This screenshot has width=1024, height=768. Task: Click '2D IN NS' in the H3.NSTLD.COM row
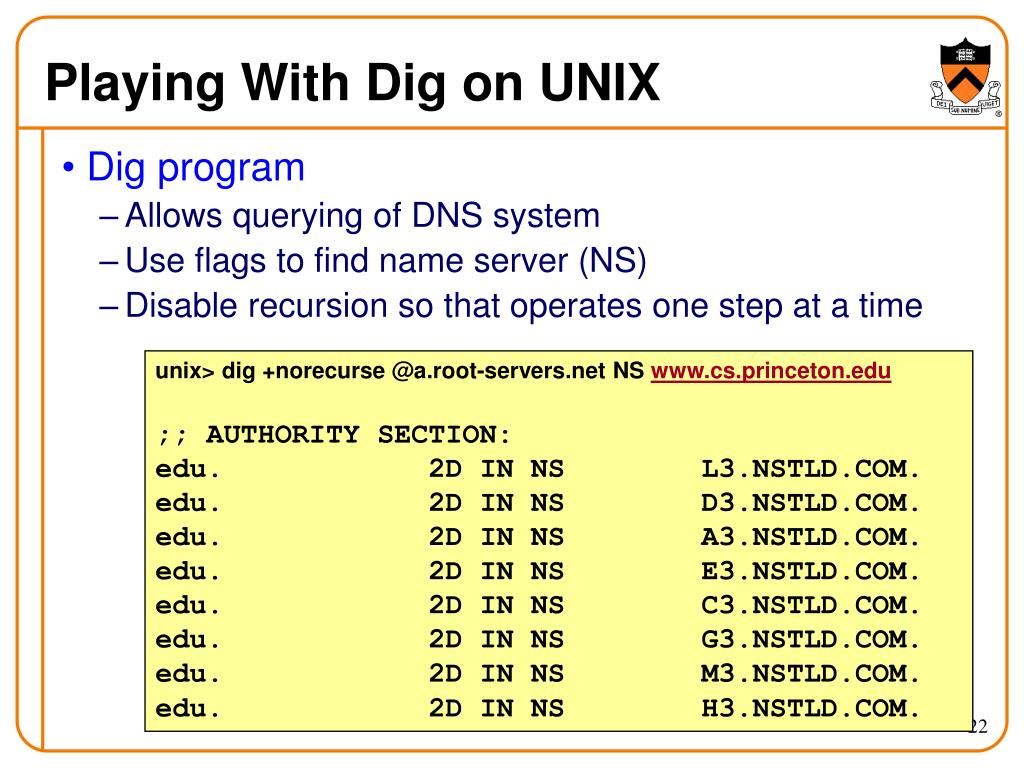point(496,708)
